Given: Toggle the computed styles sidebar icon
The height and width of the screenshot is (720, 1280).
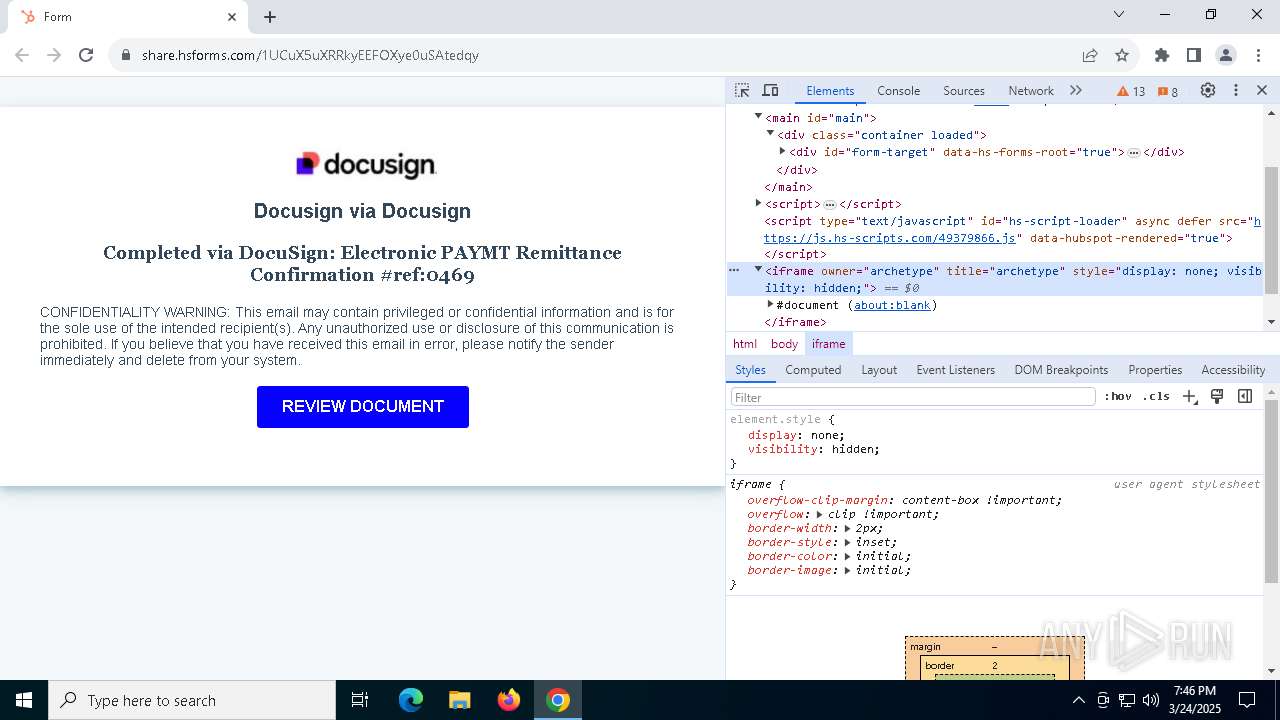Looking at the screenshot, I should tap(1245, 396).
